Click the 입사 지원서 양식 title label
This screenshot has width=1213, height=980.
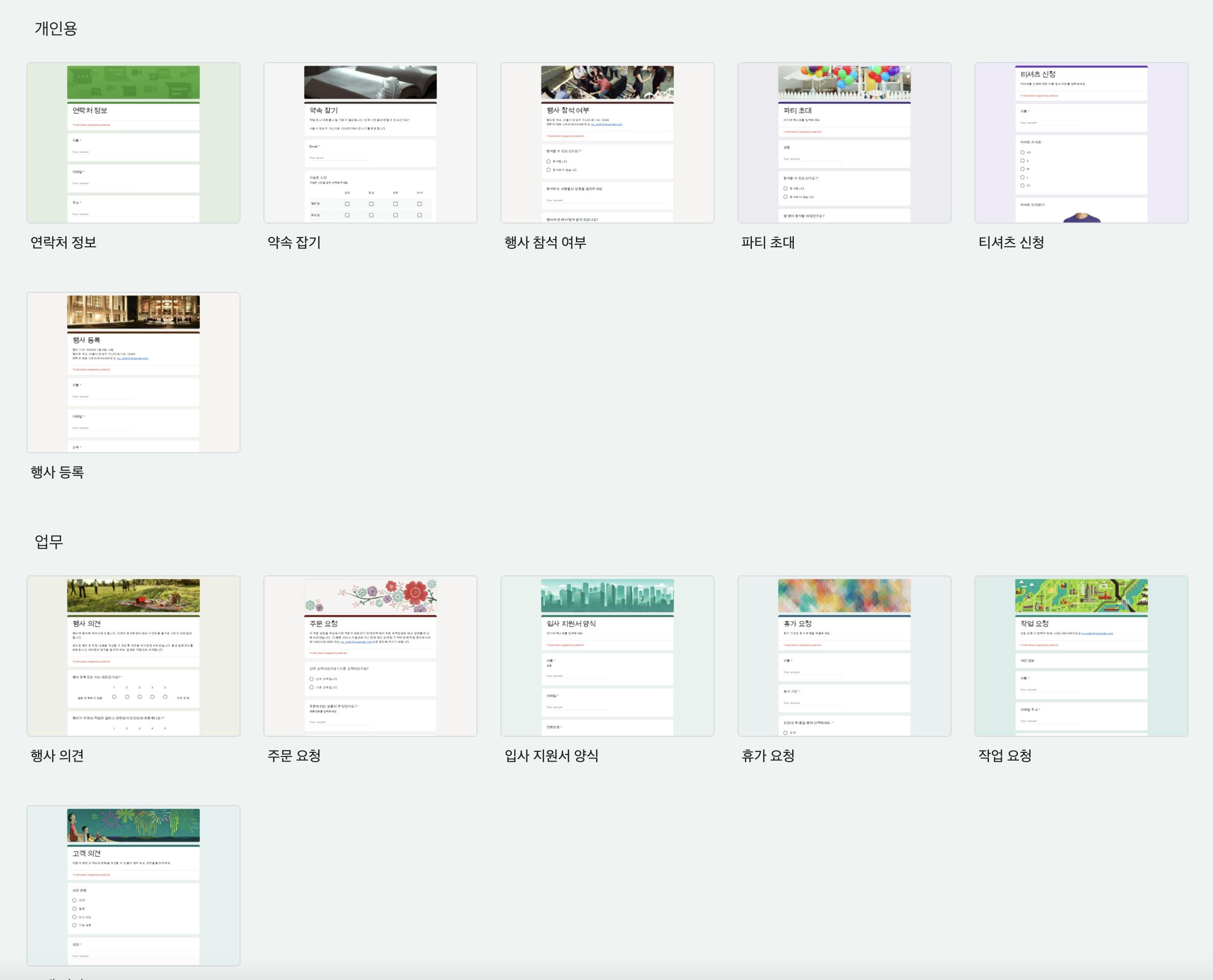[x=552, y=756]
